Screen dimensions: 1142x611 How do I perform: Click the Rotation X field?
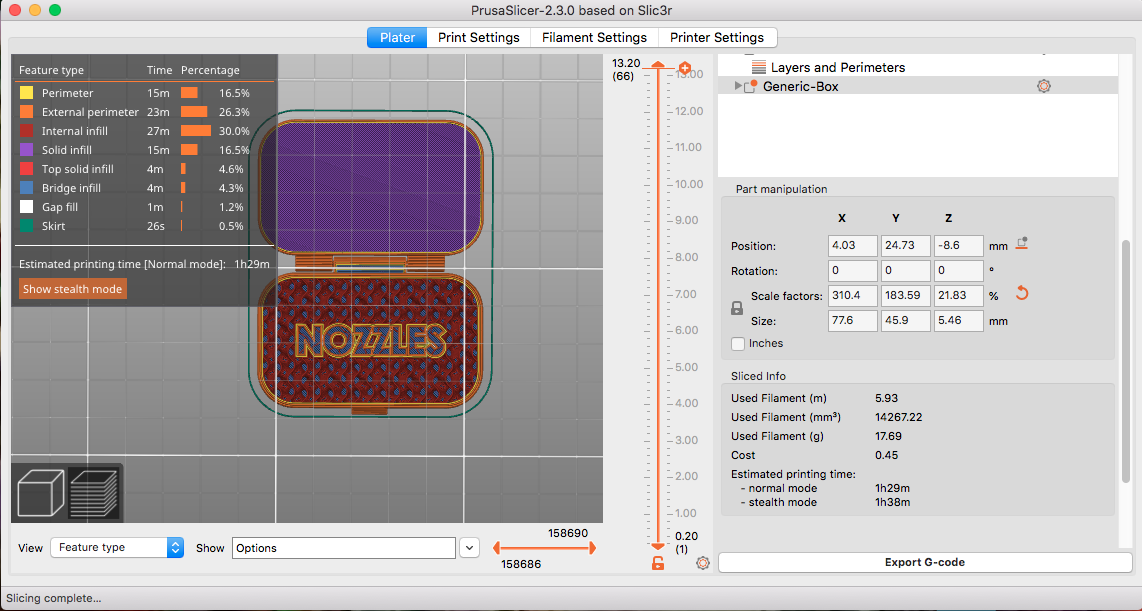(x=852, y=271)
